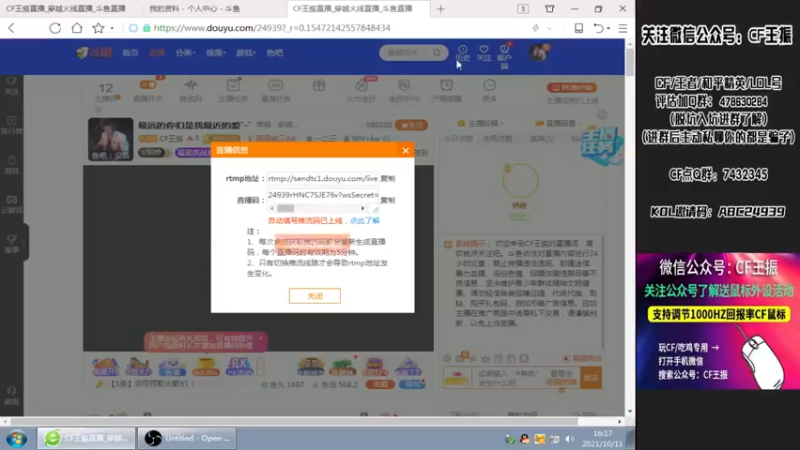This screenshot has height=450, width=800.
Task: Go to the browser home page icon
Action: (77, 28)
